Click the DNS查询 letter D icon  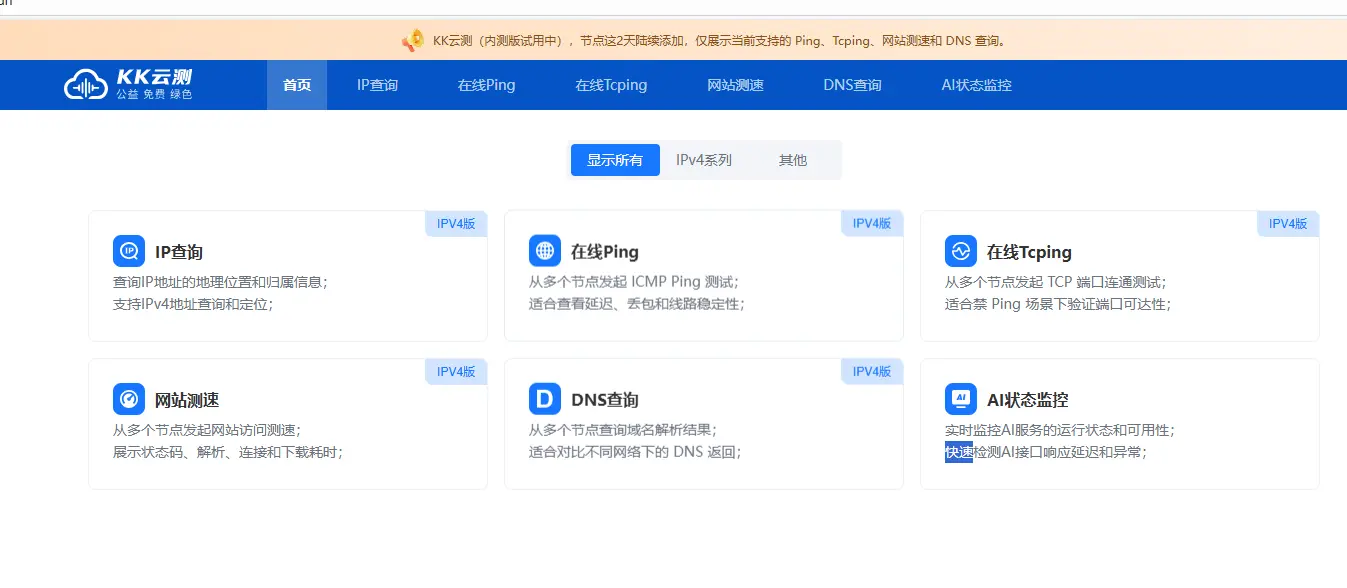[545, 399]
